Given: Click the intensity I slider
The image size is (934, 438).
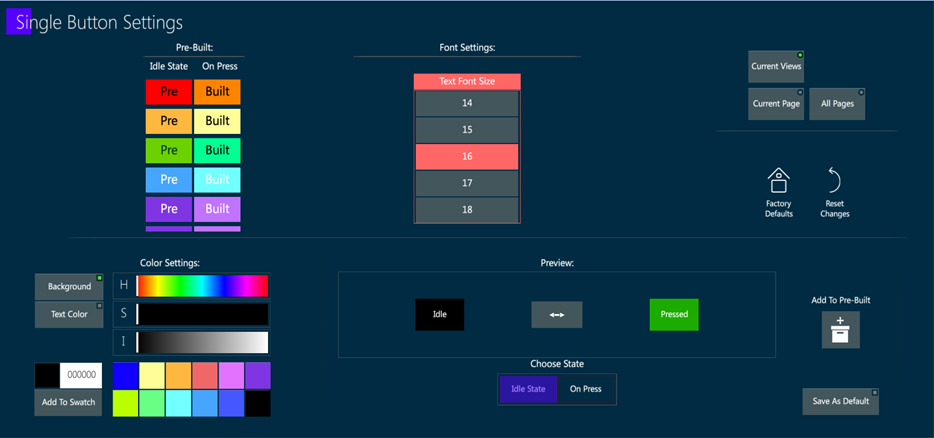Looking at the screenshot, I should tap(203, 343).
